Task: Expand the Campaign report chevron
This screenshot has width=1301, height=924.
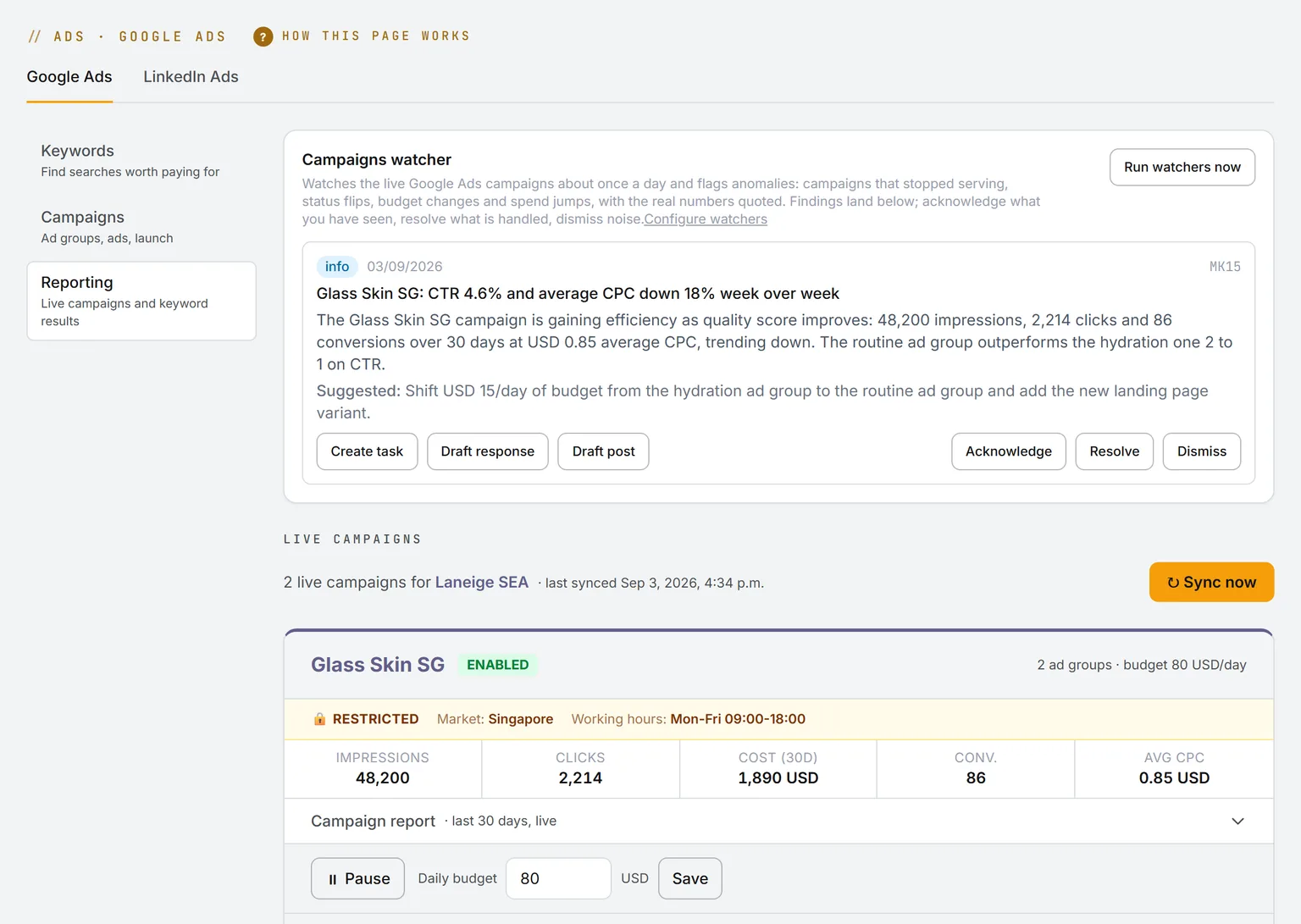Action: 1237,822
